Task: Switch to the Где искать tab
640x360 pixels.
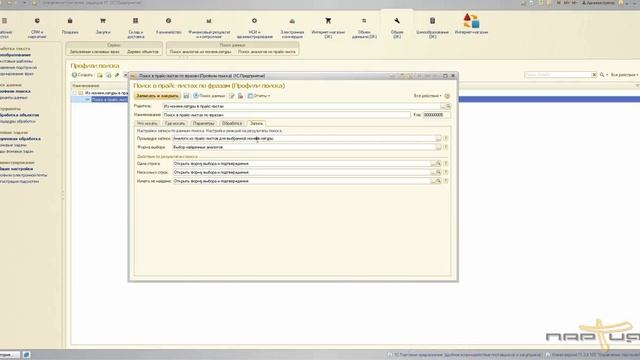Action: pos(175,123)
